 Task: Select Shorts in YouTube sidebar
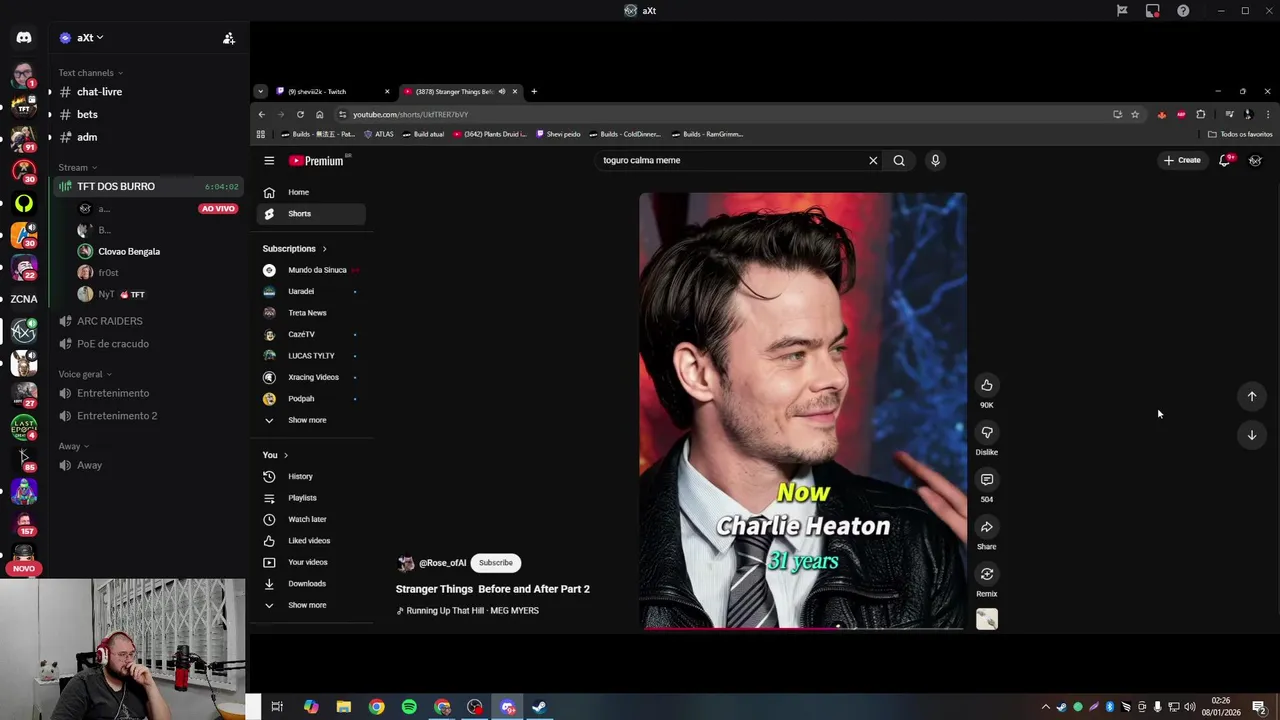tap(310, 214)
